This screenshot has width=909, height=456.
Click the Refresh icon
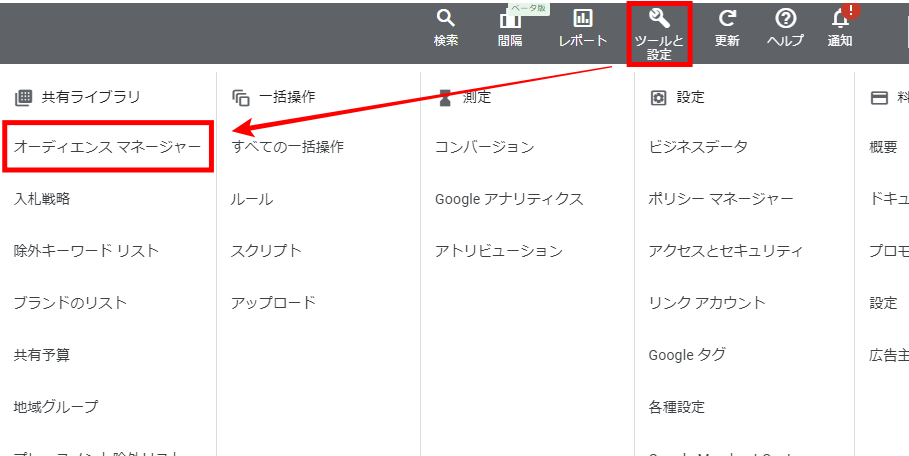[x=727, y=19]
